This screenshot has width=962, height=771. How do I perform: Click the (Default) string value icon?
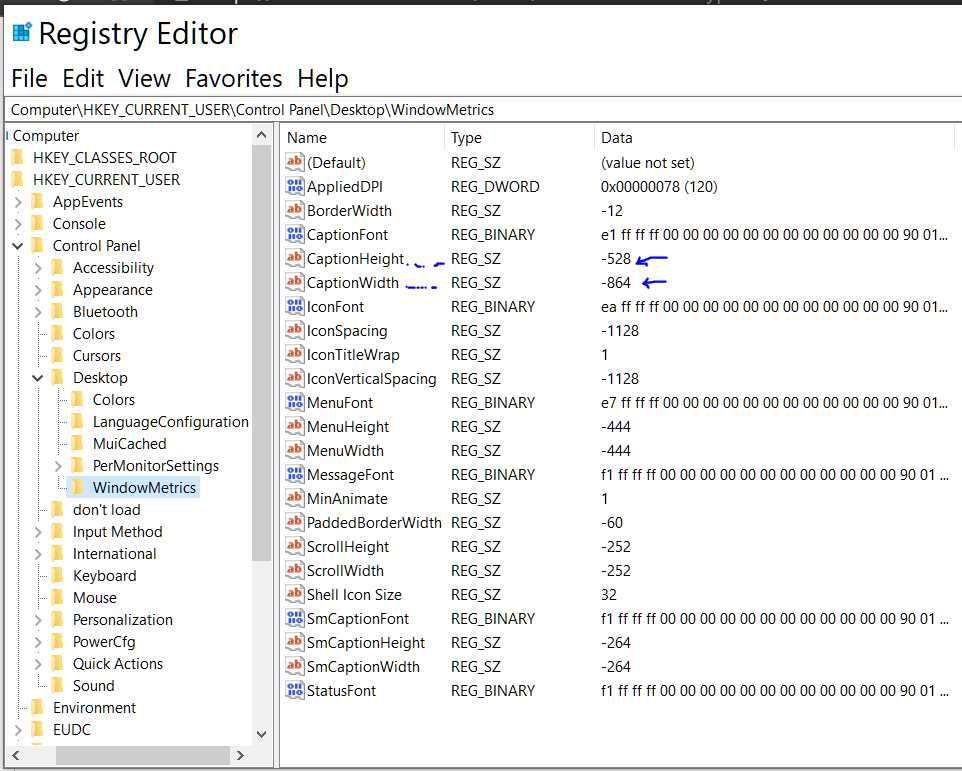pyautogui.click(x=294, y=163)
